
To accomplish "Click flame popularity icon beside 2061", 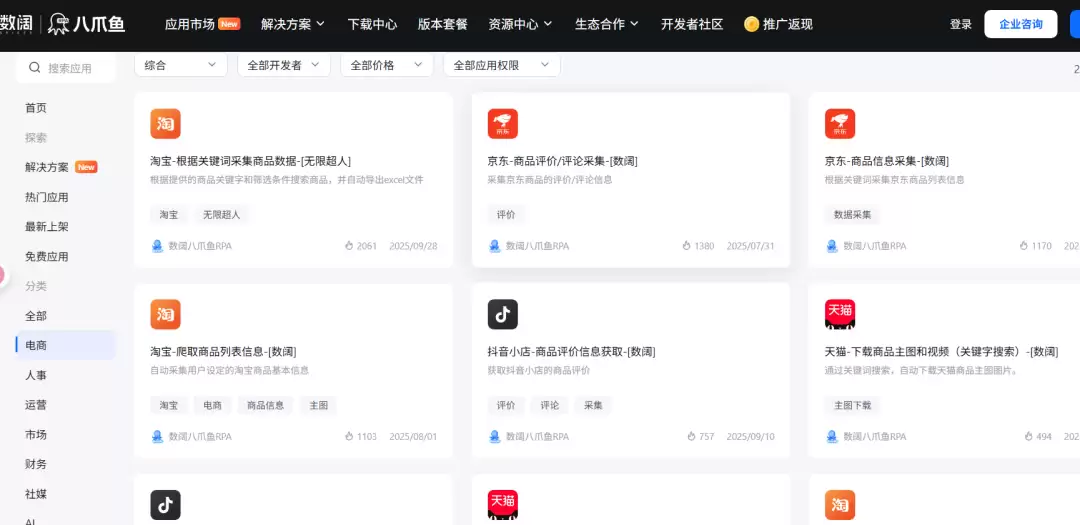I will [x=349, y=246].
